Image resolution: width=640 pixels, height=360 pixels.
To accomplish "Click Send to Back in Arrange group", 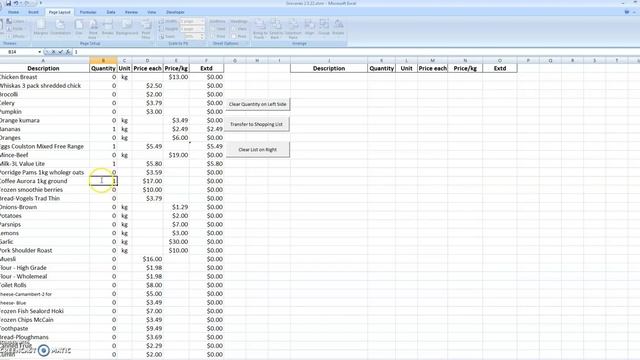I will (276, 29).
